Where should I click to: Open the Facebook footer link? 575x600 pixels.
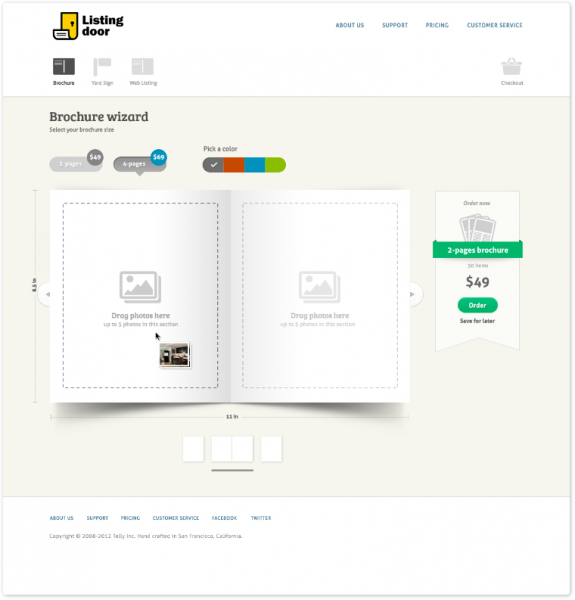225,518
